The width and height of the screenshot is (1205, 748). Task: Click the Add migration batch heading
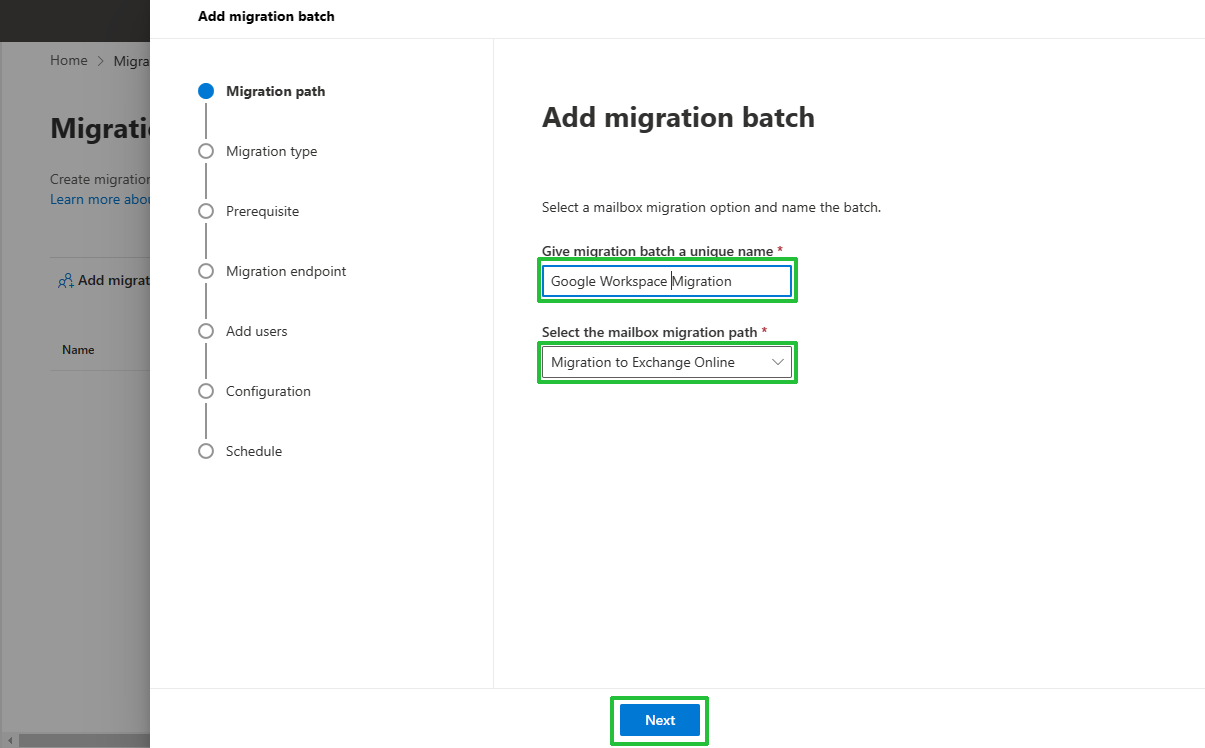click(678, 118)
